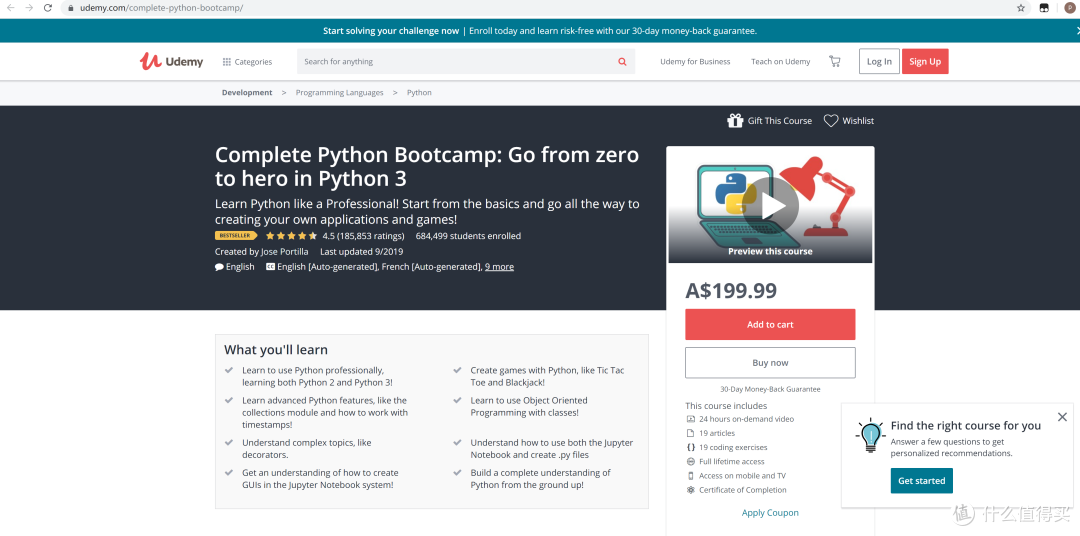Click the course title heading
Image resolution: width=1080 pixels, height=536 pixels.
pos(427,167)
